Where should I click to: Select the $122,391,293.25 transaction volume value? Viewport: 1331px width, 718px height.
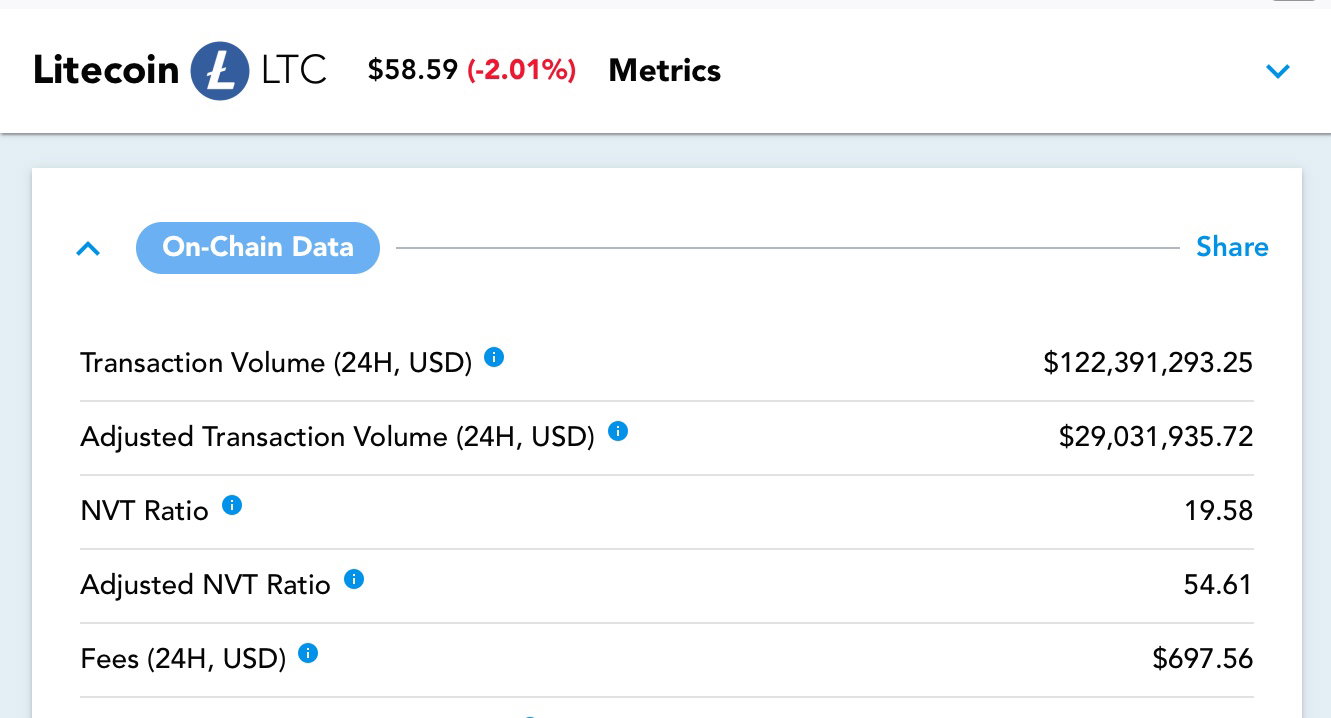1148,362
